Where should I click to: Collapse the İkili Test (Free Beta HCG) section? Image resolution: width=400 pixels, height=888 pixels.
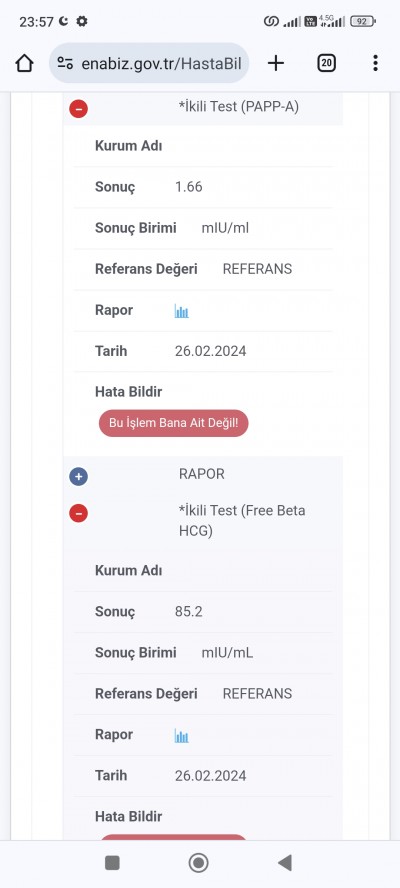click(79, 513)
